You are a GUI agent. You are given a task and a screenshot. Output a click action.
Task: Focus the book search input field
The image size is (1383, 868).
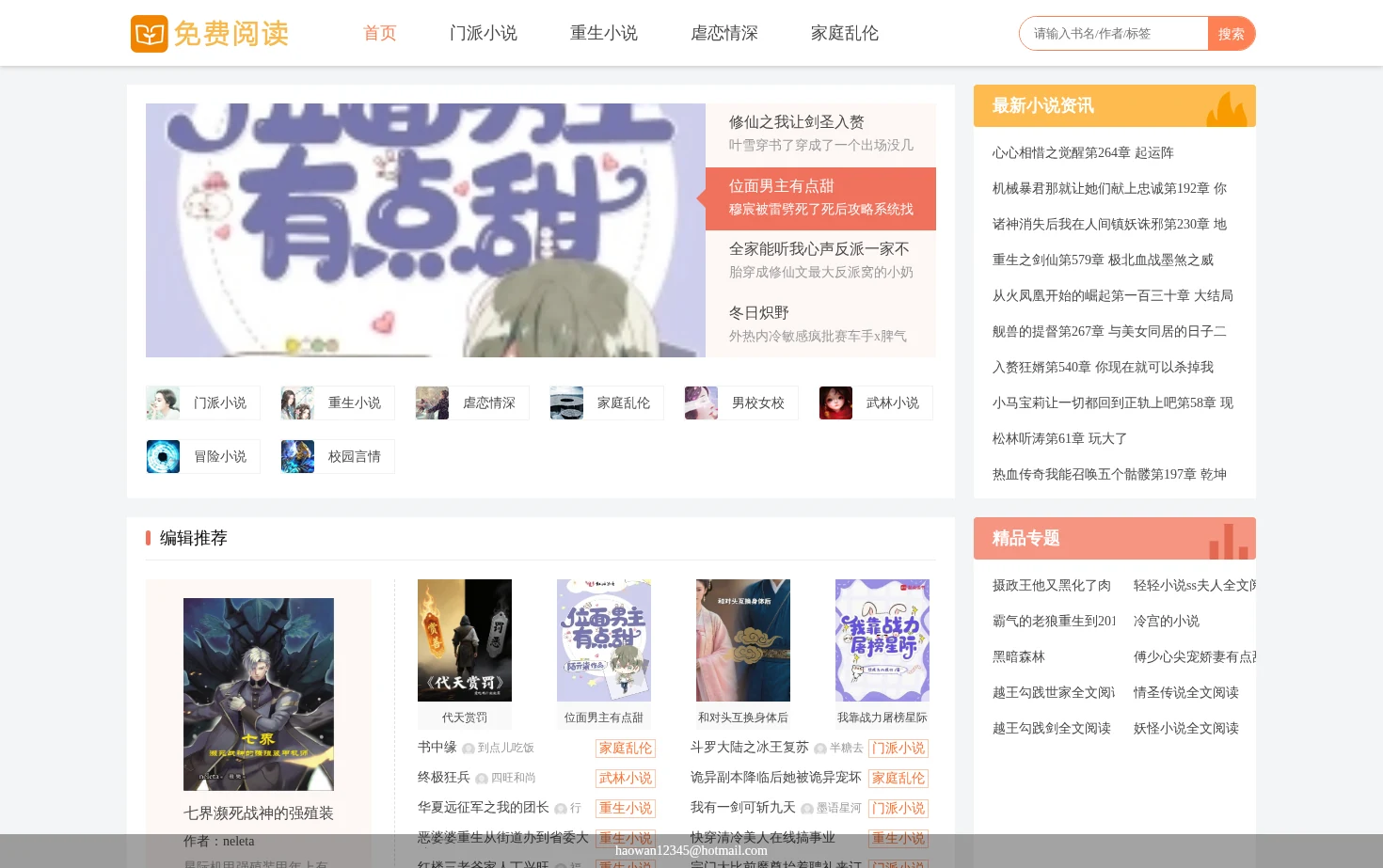[1114, 34]
